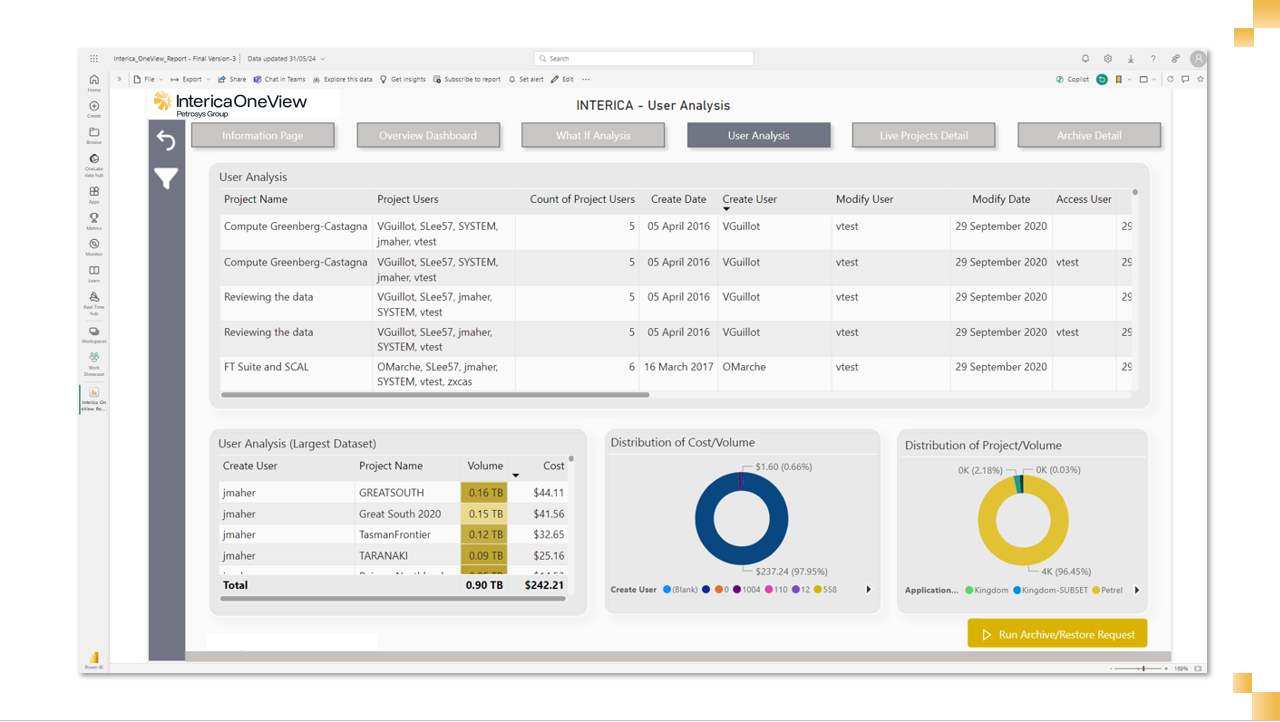Switch to the Archive Detail tab
Screen dimensions: 1280x722
[1088, 136]
